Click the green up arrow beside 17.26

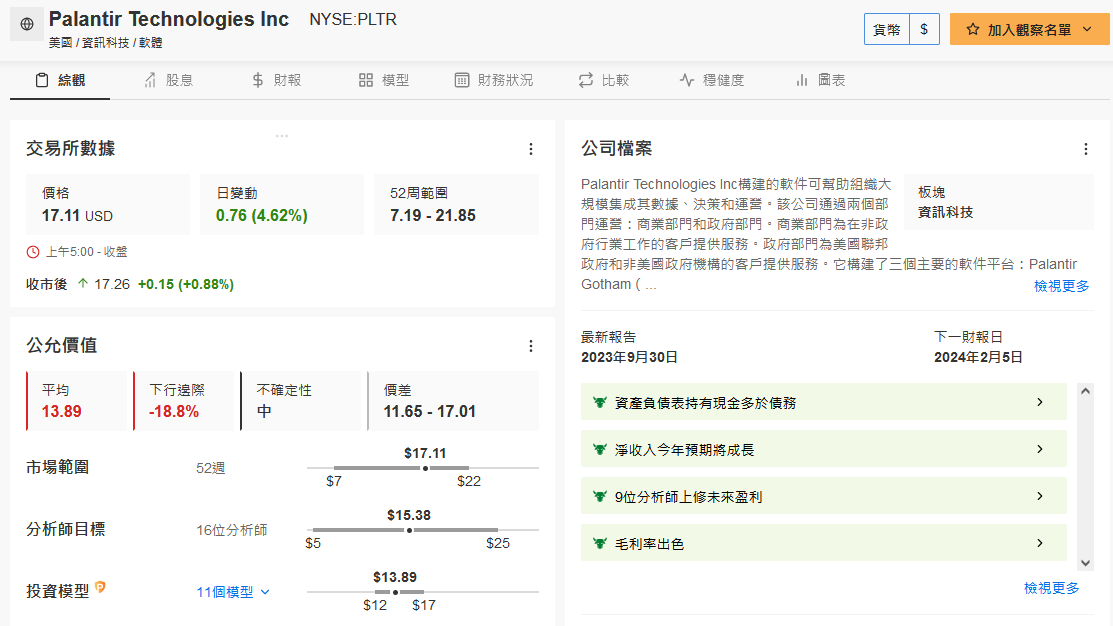click(82, 284)
